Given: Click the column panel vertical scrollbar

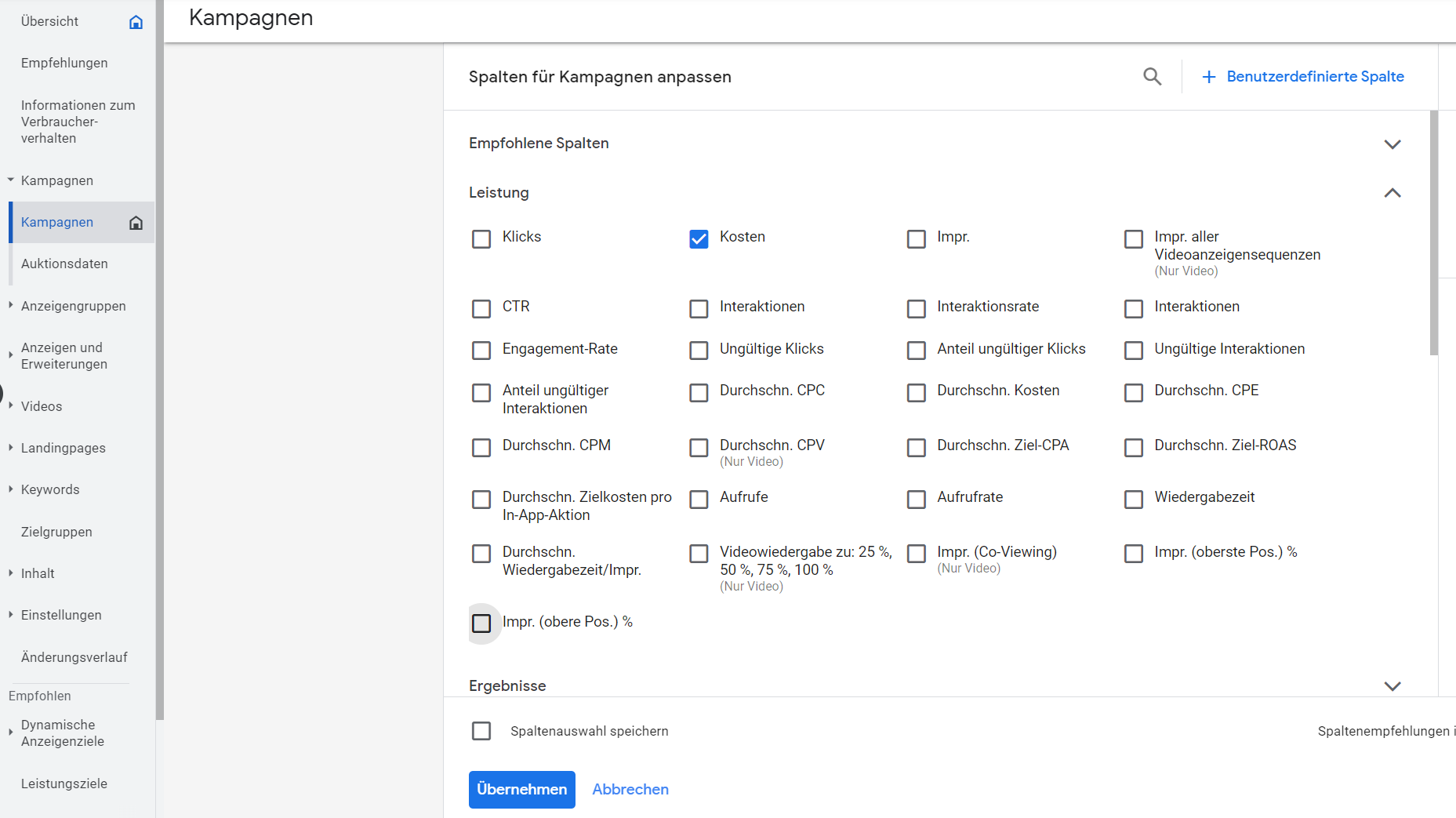Looking at the screenshot, I should pos(1434,233).
